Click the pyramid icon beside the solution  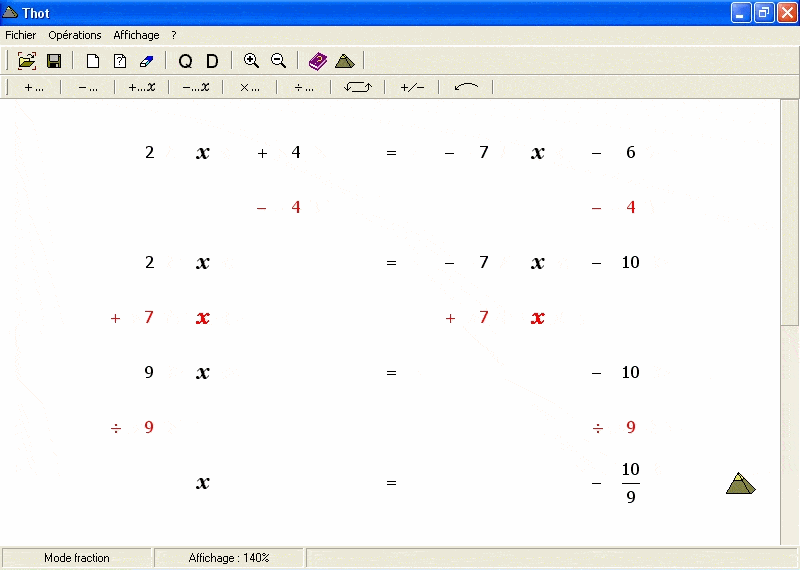click(740, 483)
